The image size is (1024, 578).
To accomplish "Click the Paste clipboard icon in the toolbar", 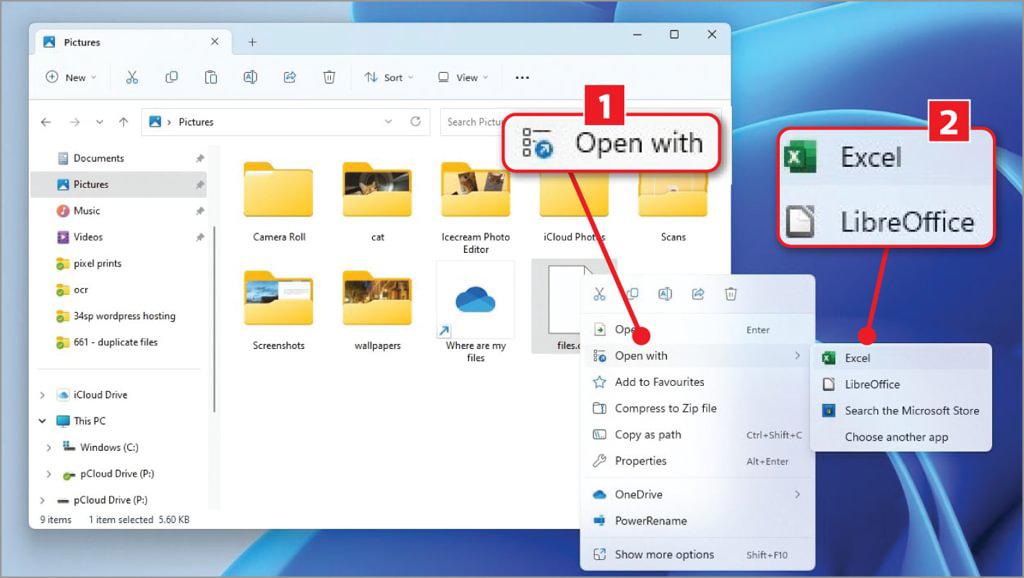I will coord(211,78).
